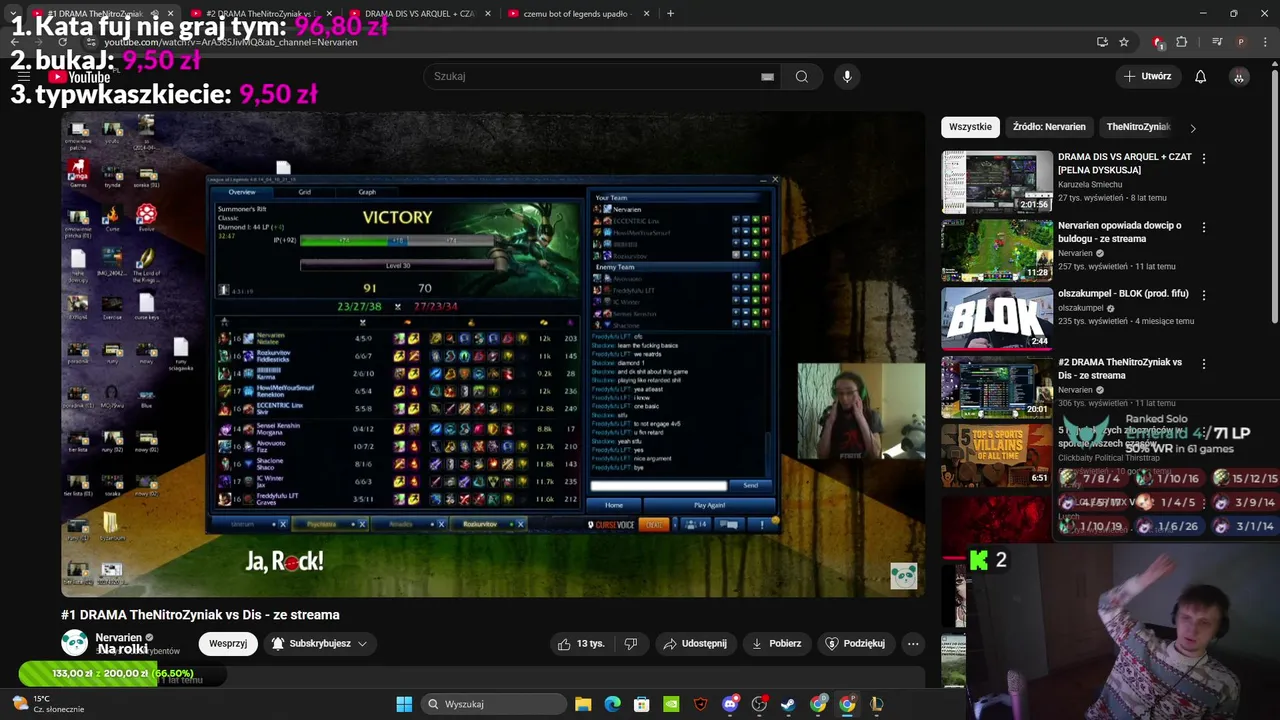The image size is (1280, 720).
Task: Open the Villains of All Time thumbnail
Action: [997, 456]
